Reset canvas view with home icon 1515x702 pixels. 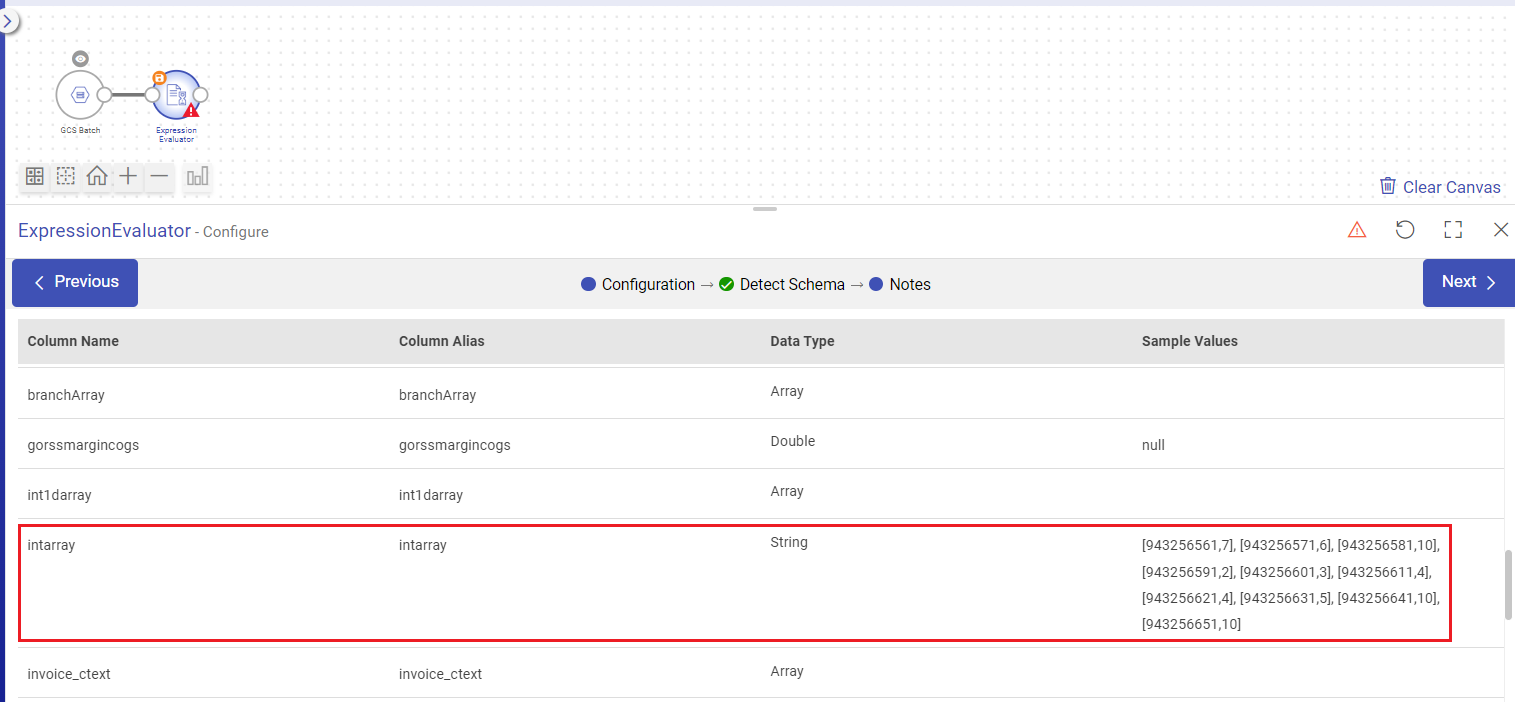coord(97,177)
